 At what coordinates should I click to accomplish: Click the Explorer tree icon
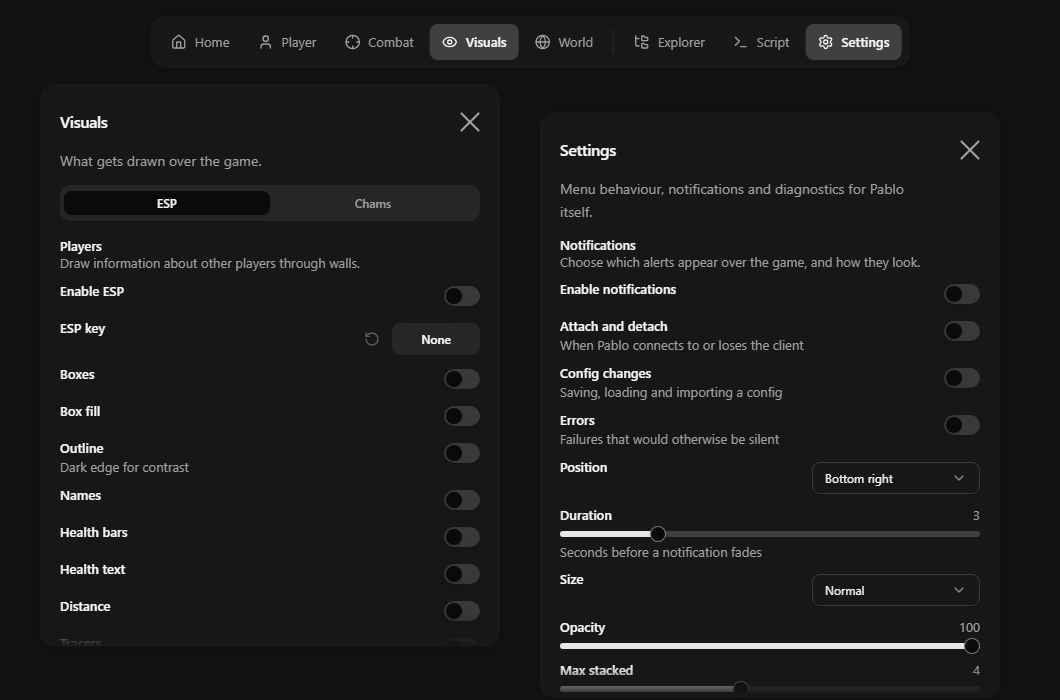[x=641, y=42]
